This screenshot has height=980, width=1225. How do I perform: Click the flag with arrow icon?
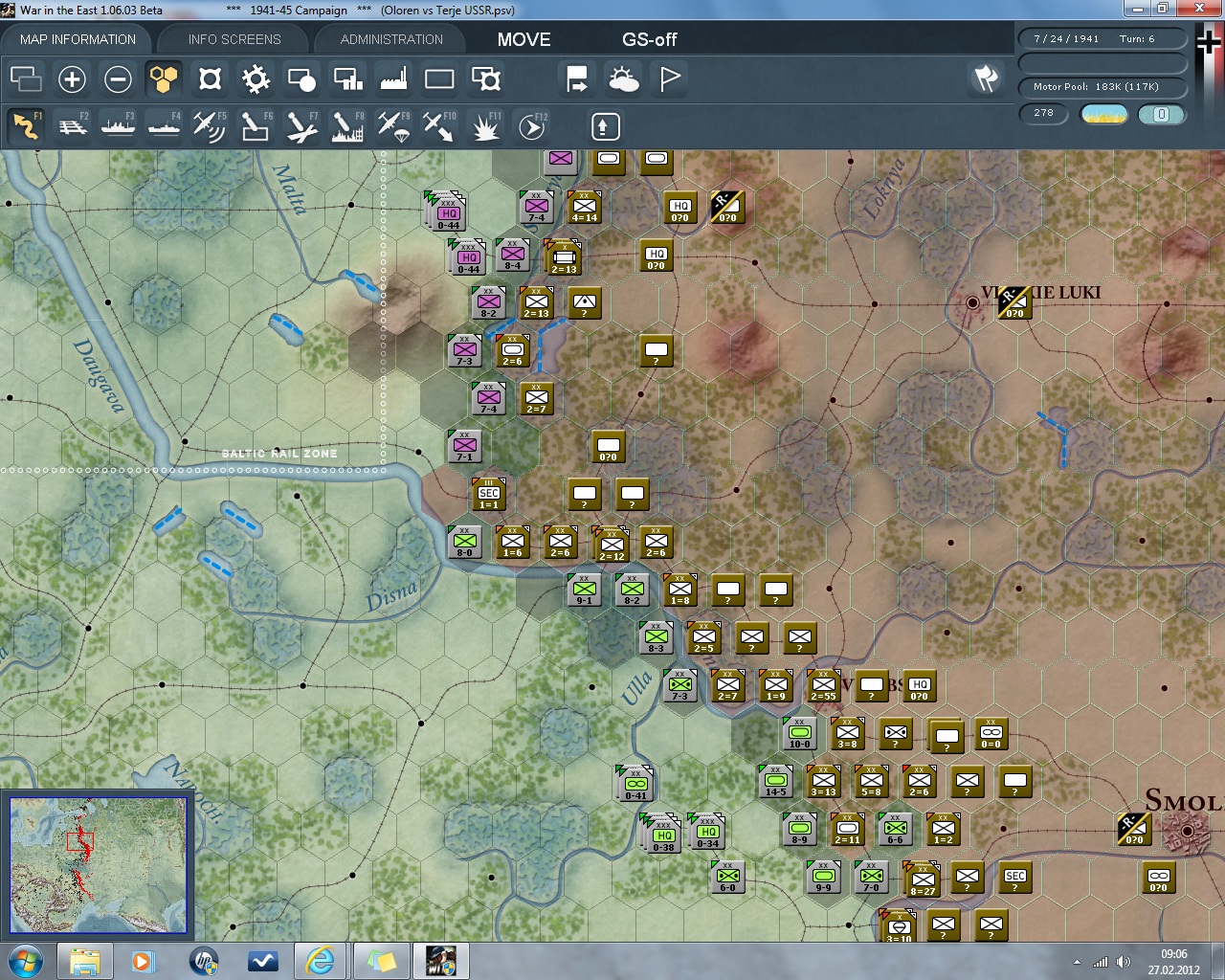pos(577,78)
